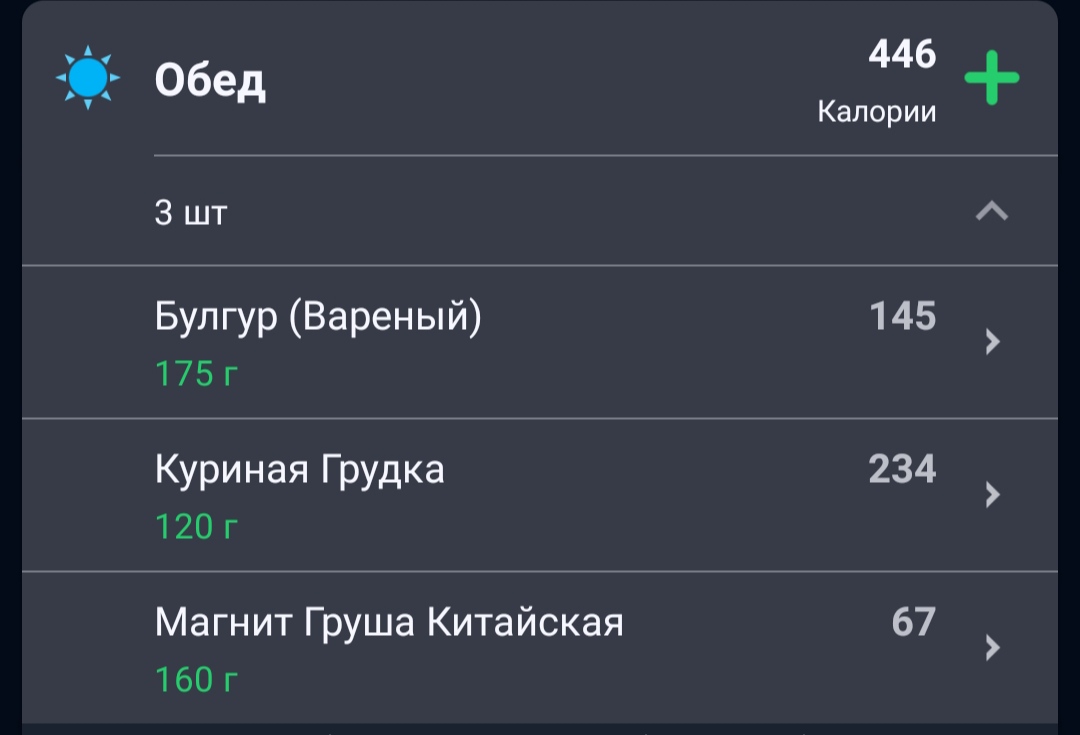Tap the 446 Калории total

coord(877,81)
